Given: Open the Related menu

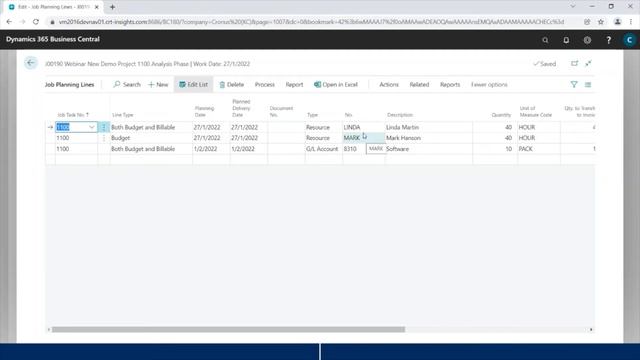Looking at the screenshot, I should (419, 84).
